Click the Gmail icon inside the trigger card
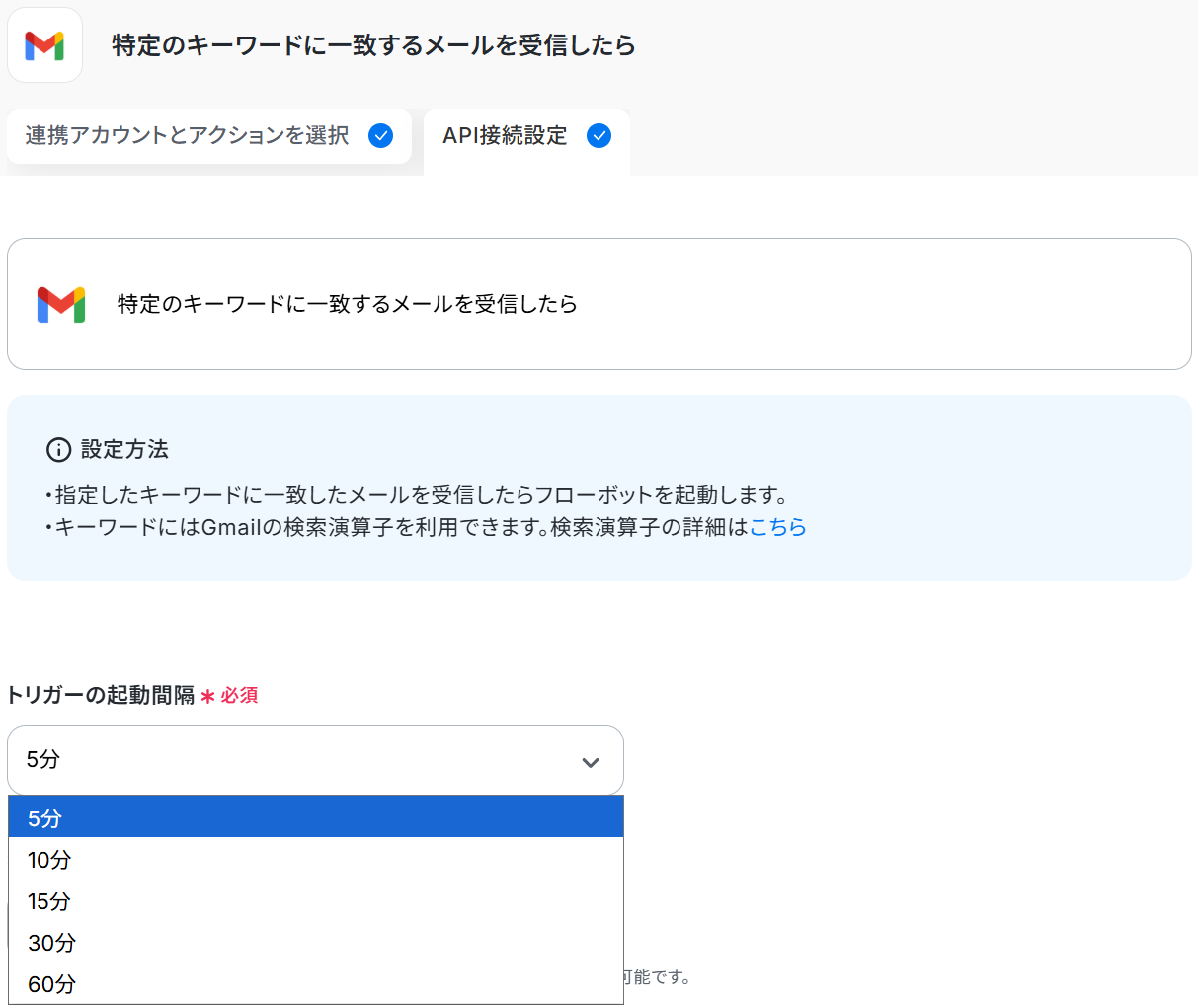 pos(61,304)
